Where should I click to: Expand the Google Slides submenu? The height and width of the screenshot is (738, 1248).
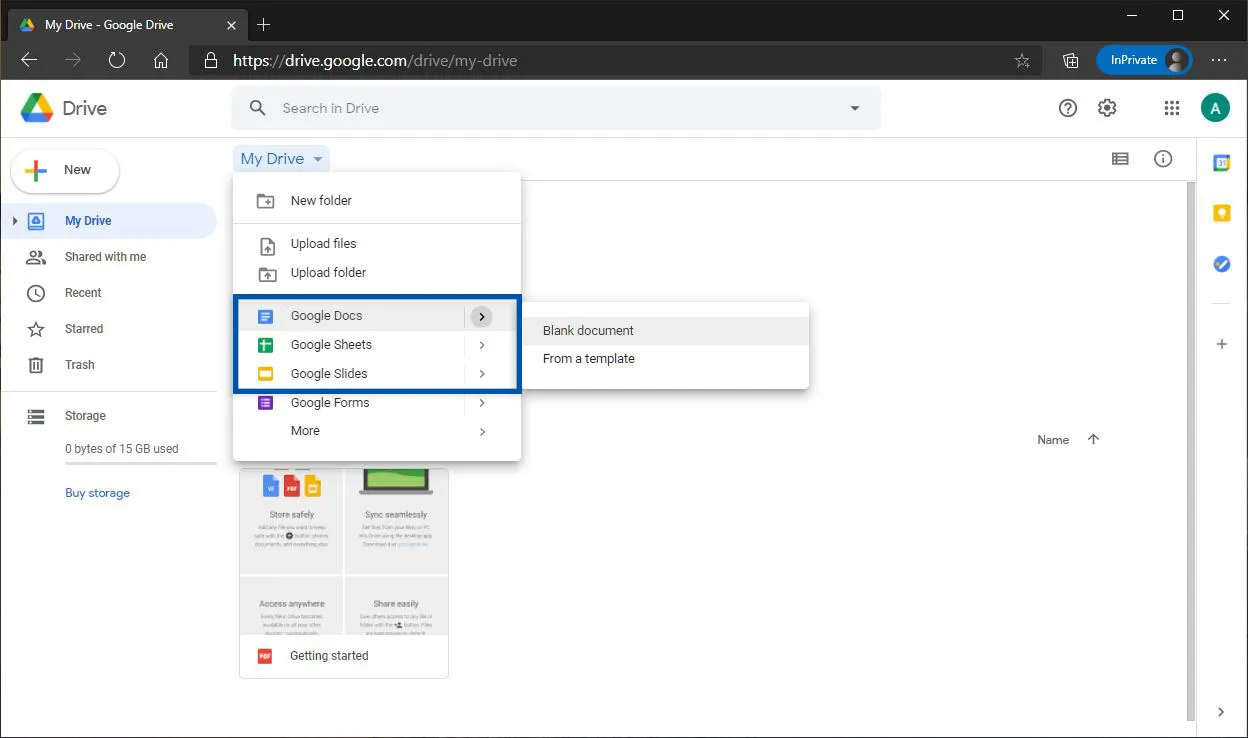pyautogui.click(x=482, y=373)
